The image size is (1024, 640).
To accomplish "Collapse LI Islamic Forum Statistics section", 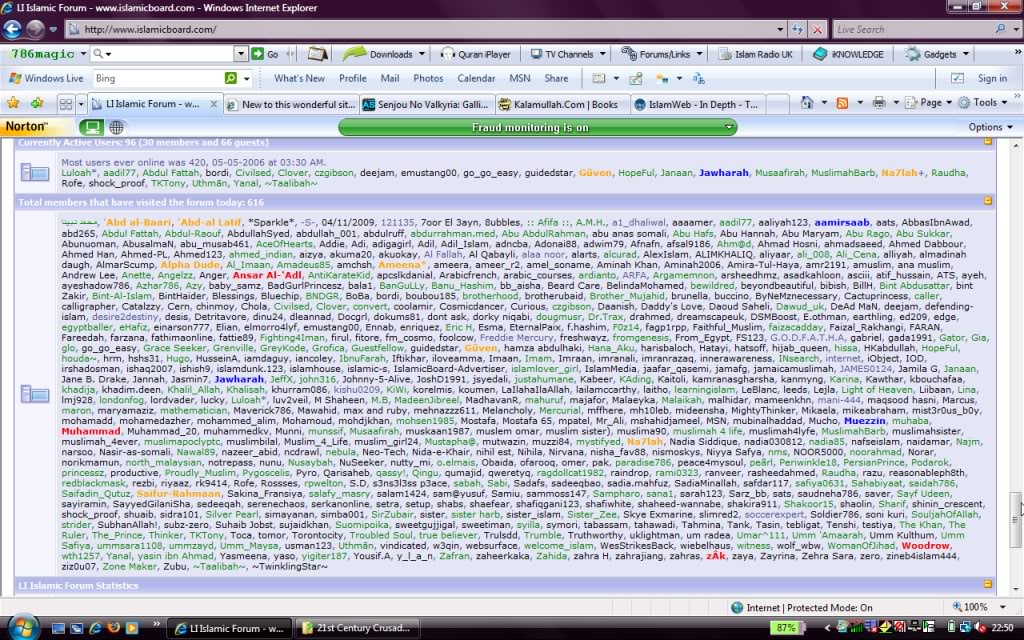I will click(x=987, y=584).
